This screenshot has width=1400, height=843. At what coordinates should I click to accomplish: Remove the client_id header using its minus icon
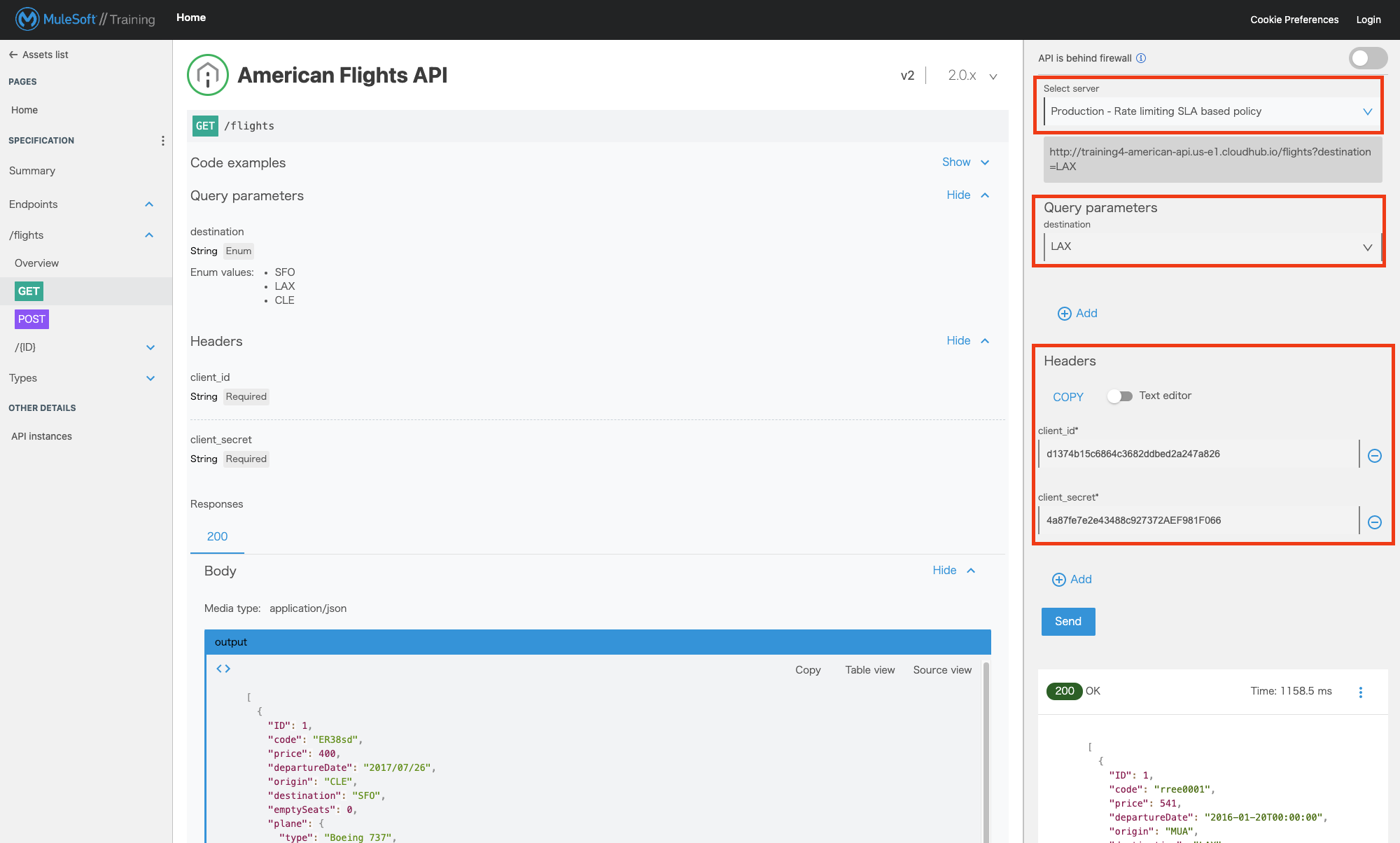1374,455
